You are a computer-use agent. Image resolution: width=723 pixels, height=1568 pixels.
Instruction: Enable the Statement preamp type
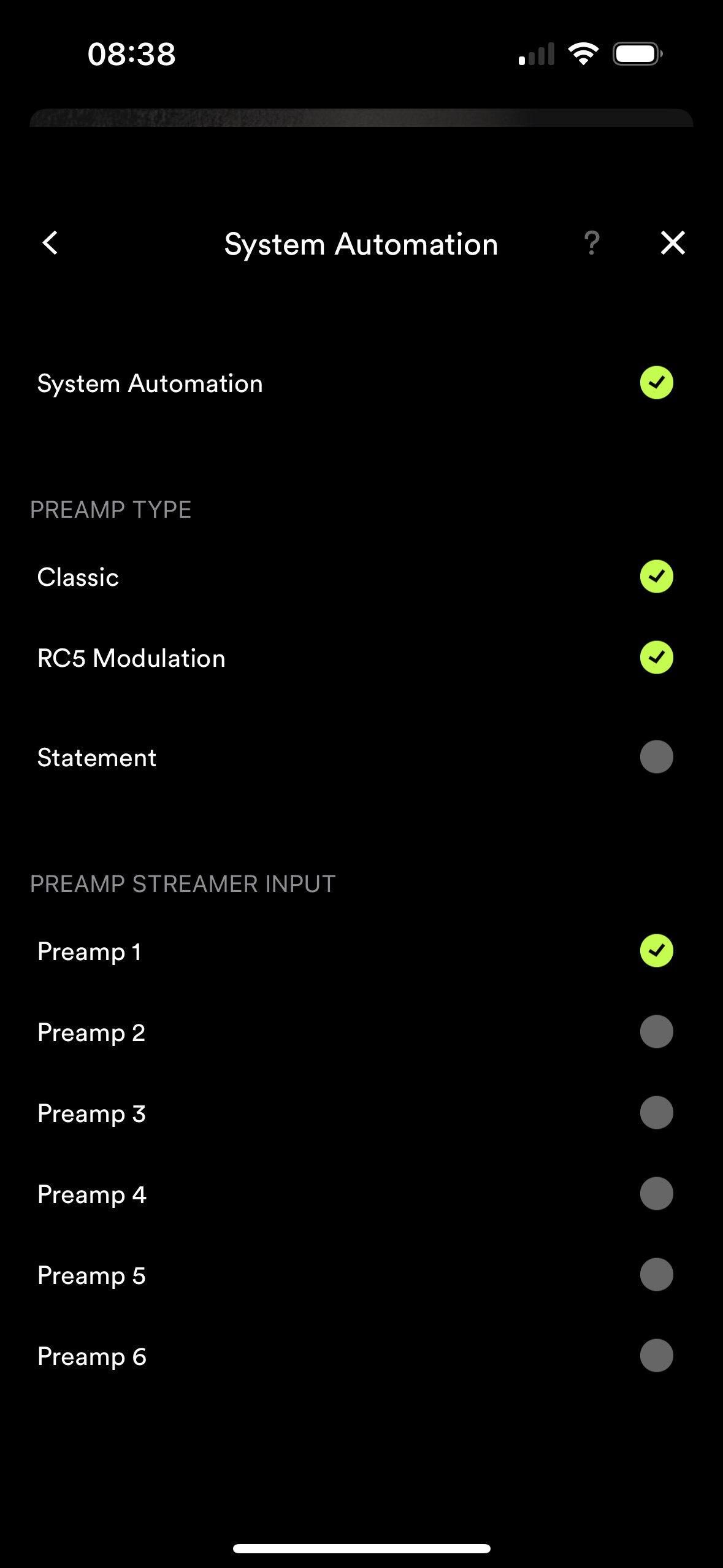coord(656,757)
